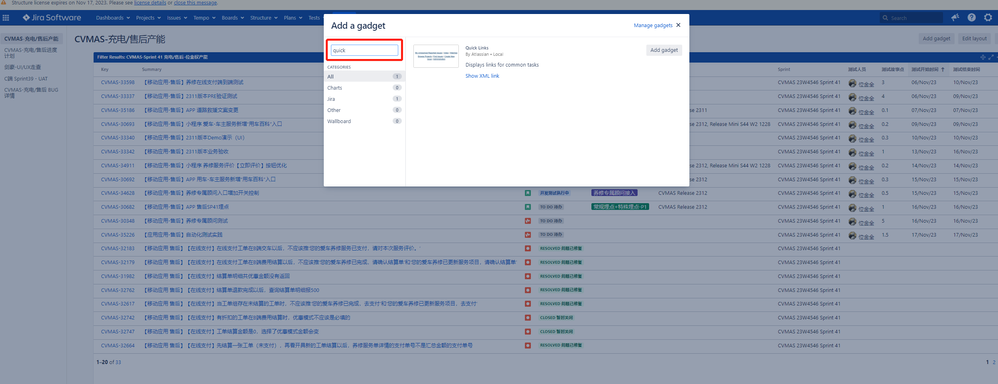The width and height of the screenshot is (998, 384).
Task: Click the Quick Links gadget title
Action: point(477,47)
